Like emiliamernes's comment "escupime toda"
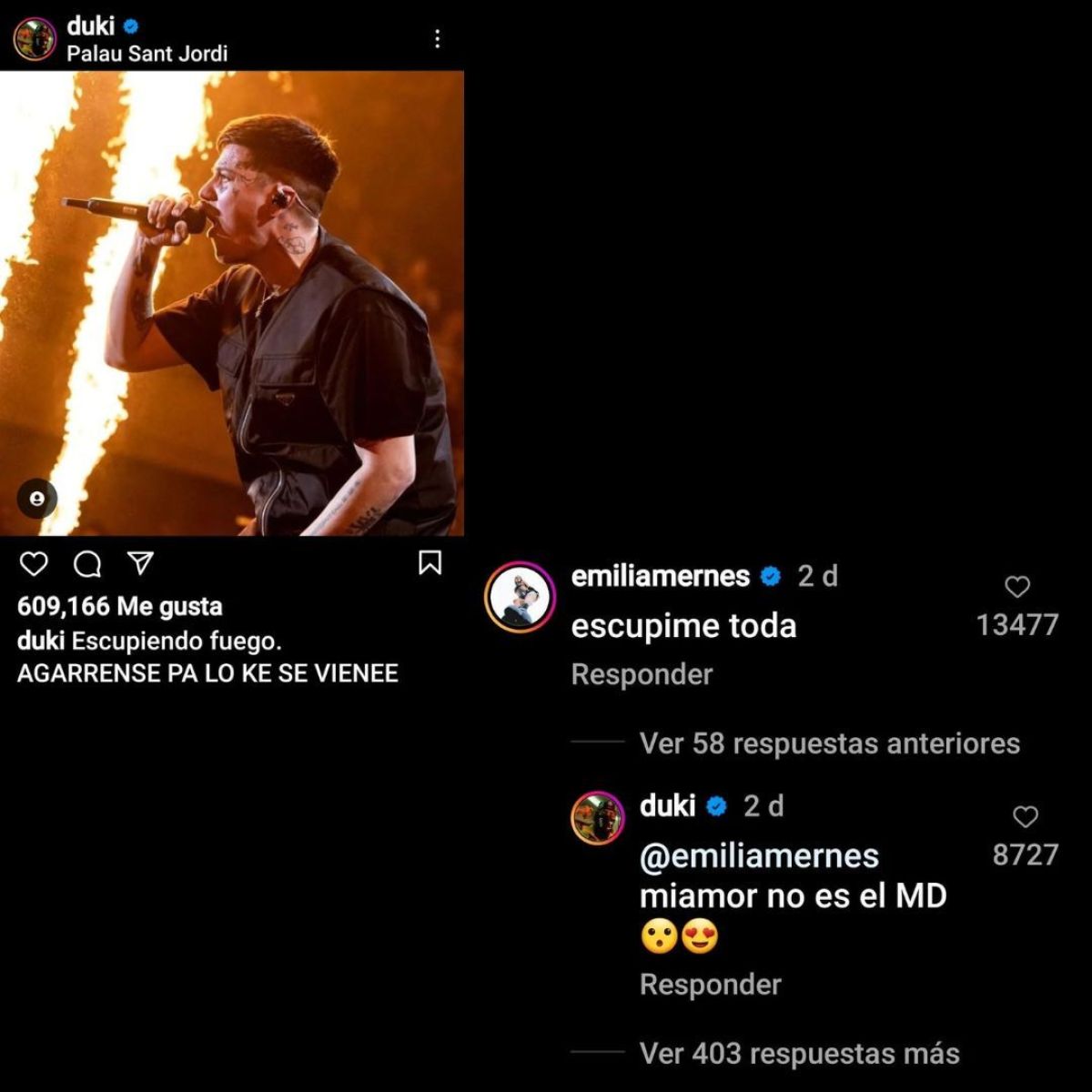1092x1092 pixels. point(1017,587)
